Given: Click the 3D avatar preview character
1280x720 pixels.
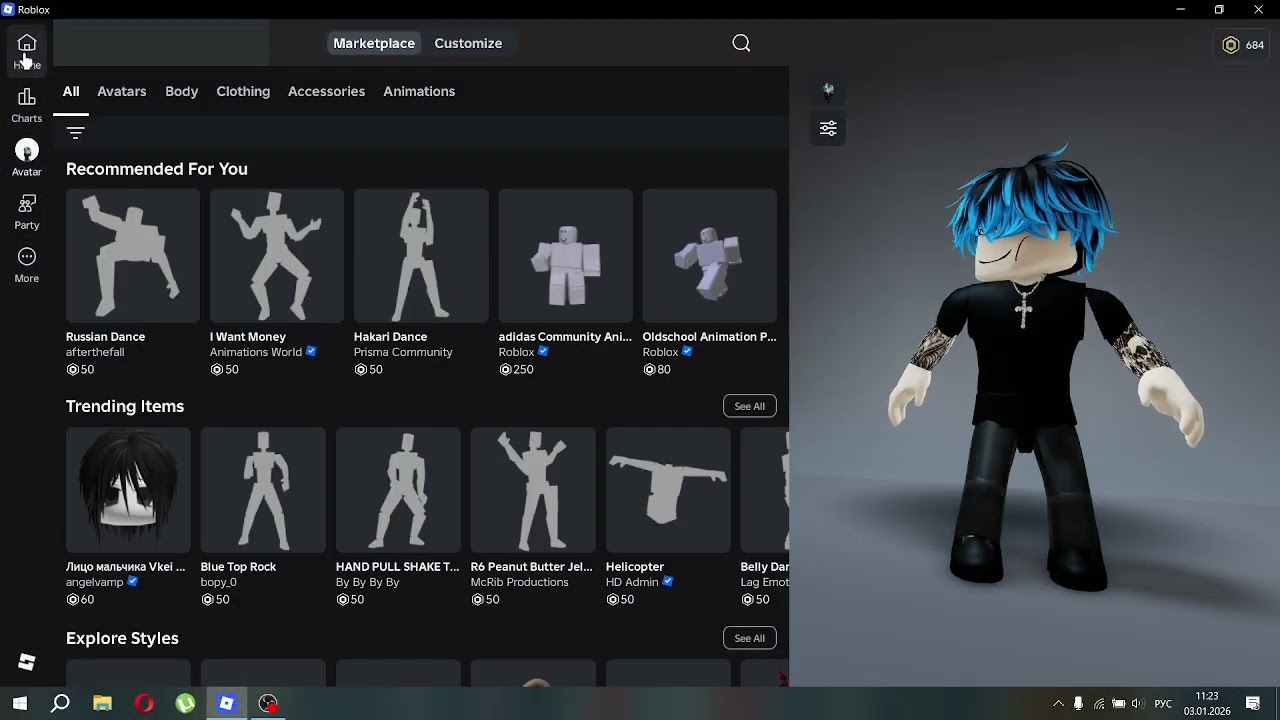Looking at the screenshot, I should (x=1045, y=370).
